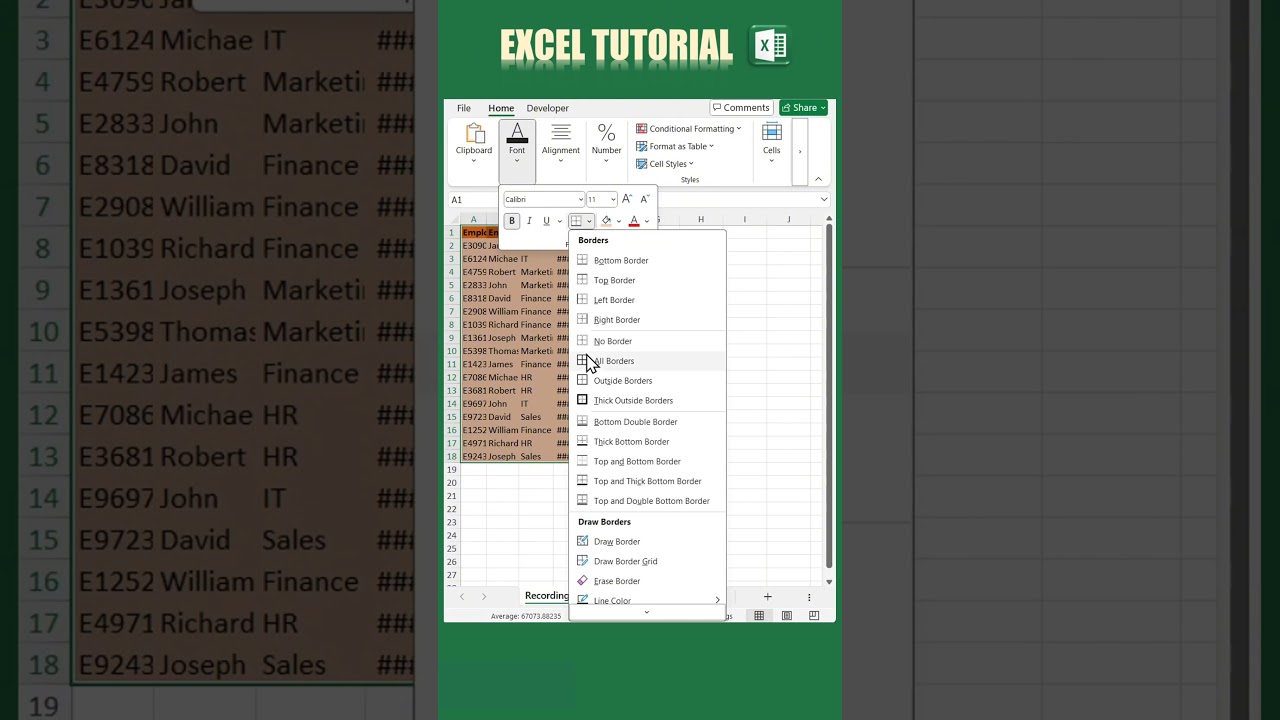1280x720 pixels.
Task: Select row 22 header
Action: tap(452, 509)
